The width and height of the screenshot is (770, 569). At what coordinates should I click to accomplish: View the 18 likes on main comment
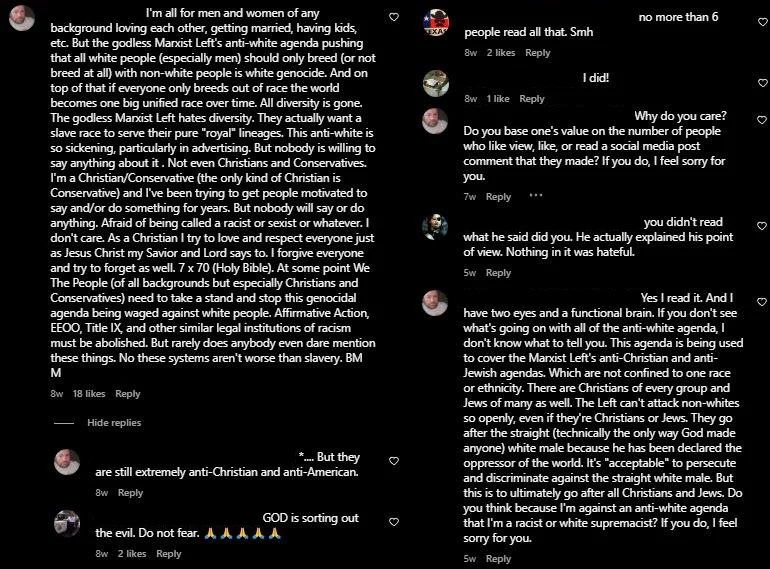[x=89, y=394]
